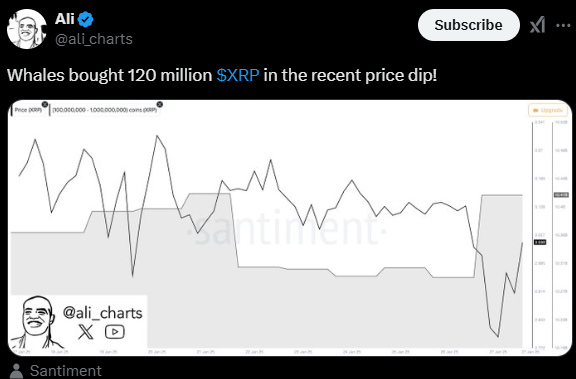Open the $XRP cashtag link

[238, 75]
